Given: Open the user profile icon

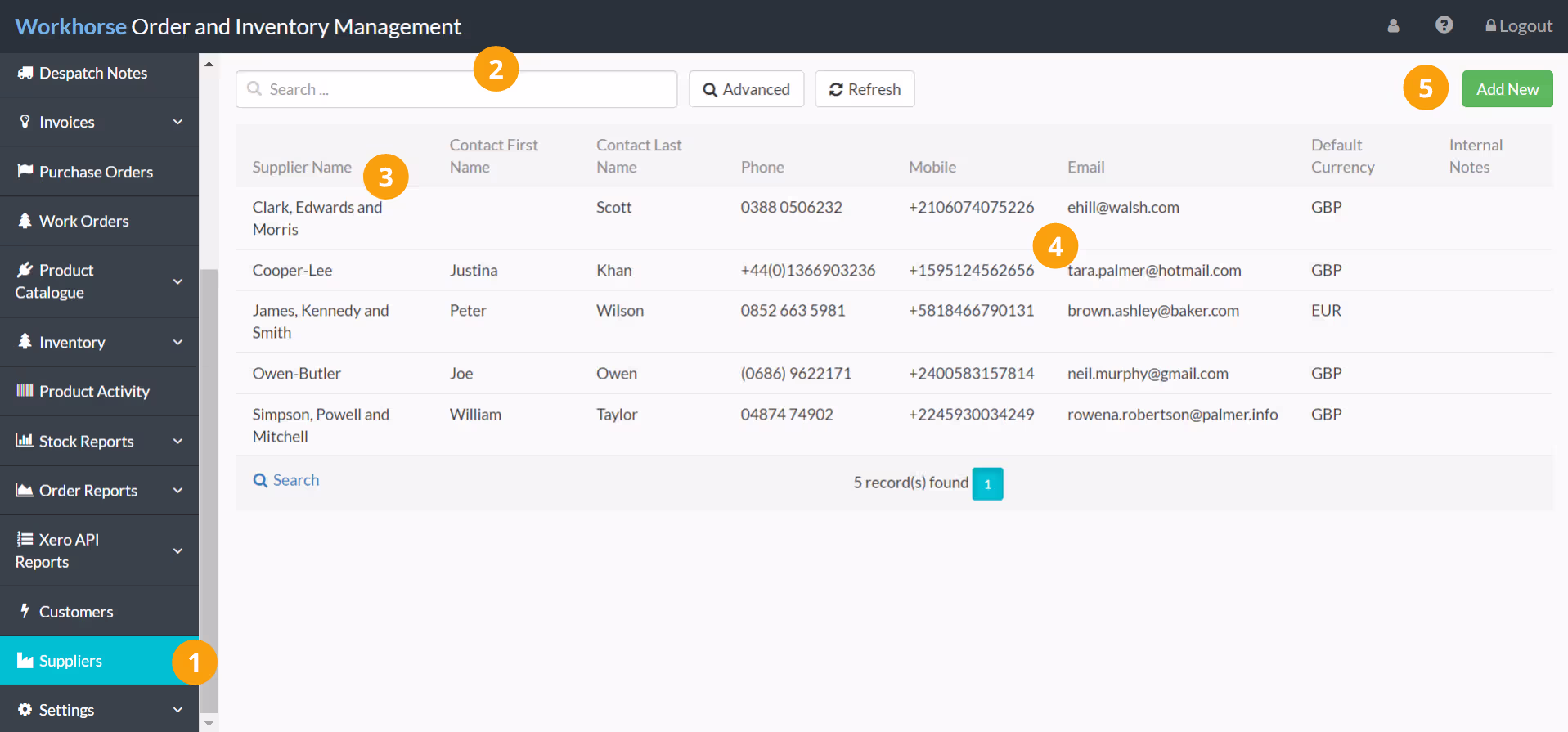Looking at the screenshot, I should point(1394,26).
